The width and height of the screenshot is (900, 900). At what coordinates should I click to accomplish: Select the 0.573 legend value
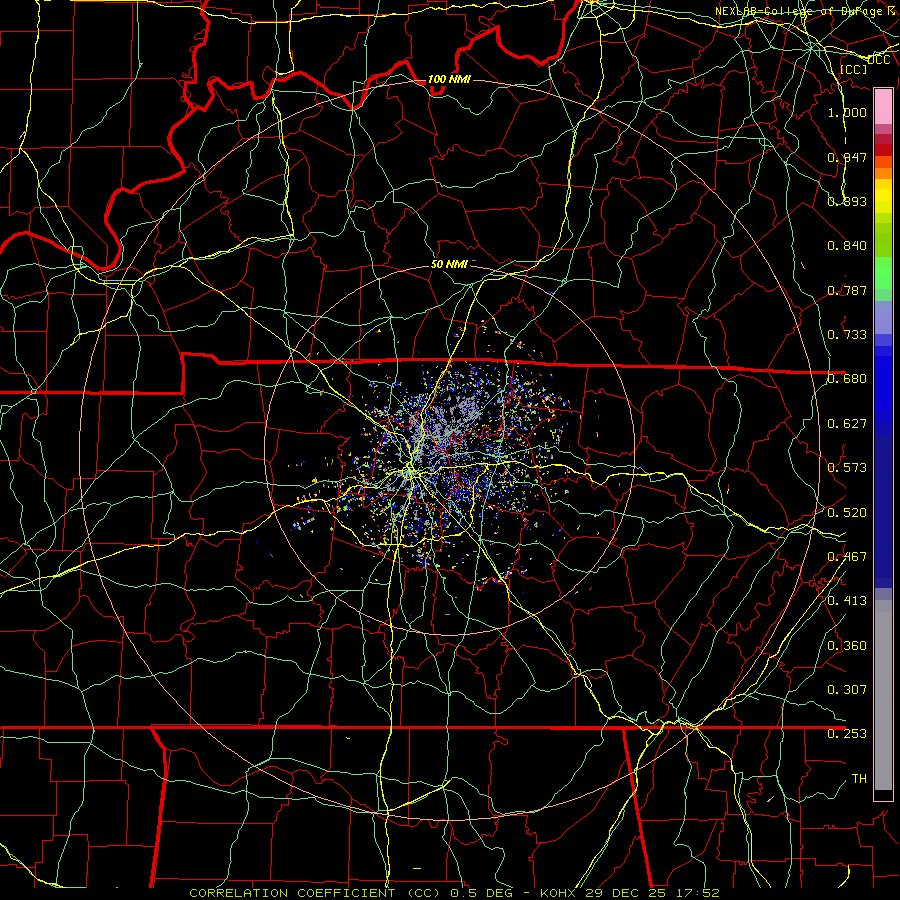point(847,468)
